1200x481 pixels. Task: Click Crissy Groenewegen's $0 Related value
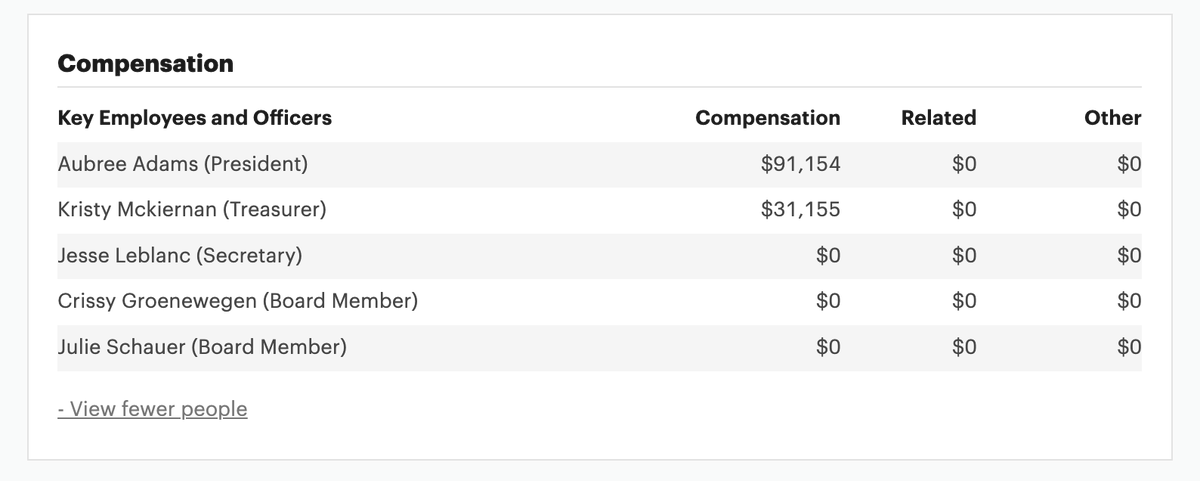pos(964,301)
